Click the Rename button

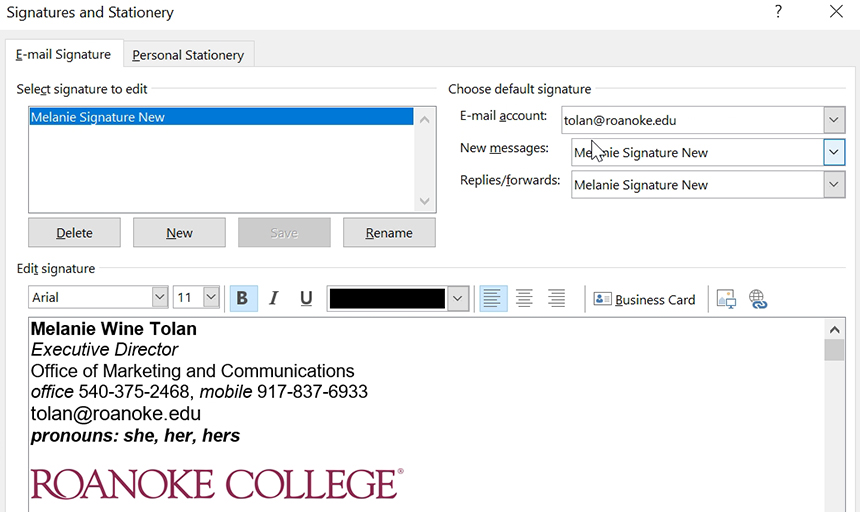(389, 233)
